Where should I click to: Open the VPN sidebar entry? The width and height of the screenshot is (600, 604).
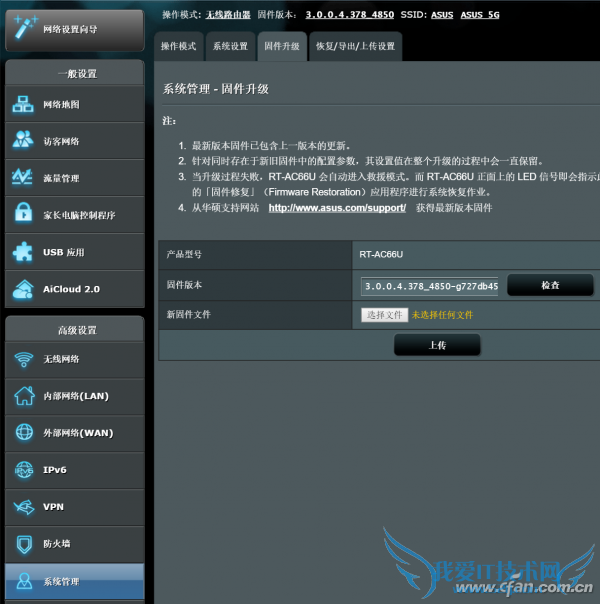click(75, 507)
